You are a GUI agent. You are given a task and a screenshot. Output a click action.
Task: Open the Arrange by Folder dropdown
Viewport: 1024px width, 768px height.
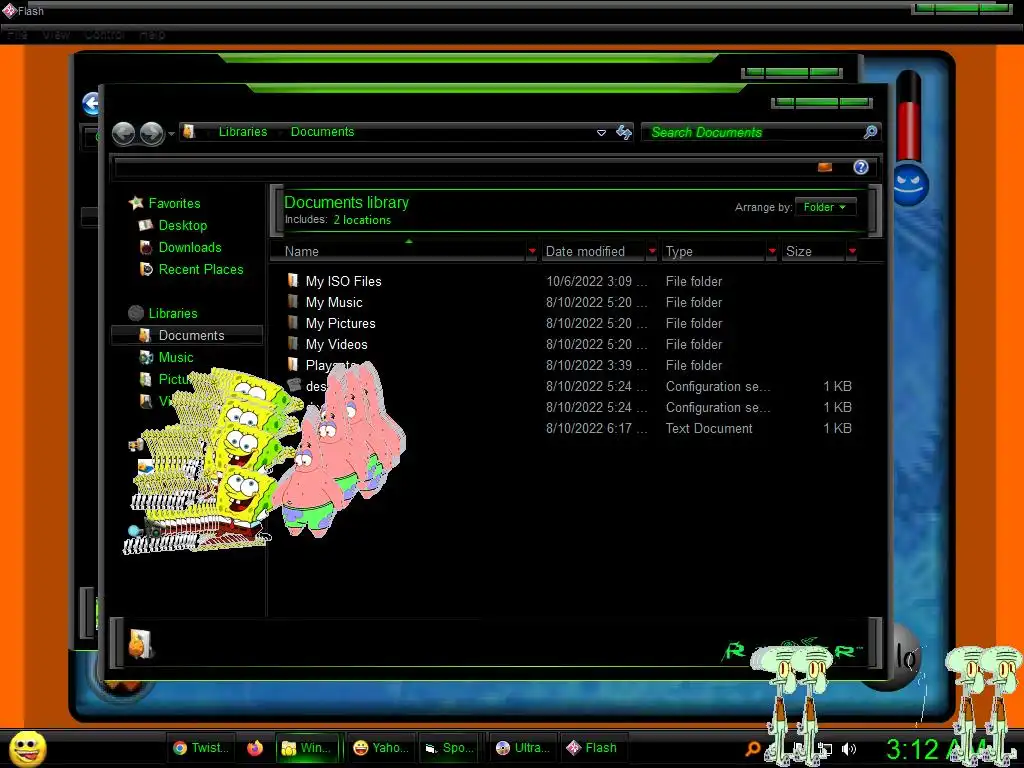coord(825,207)
